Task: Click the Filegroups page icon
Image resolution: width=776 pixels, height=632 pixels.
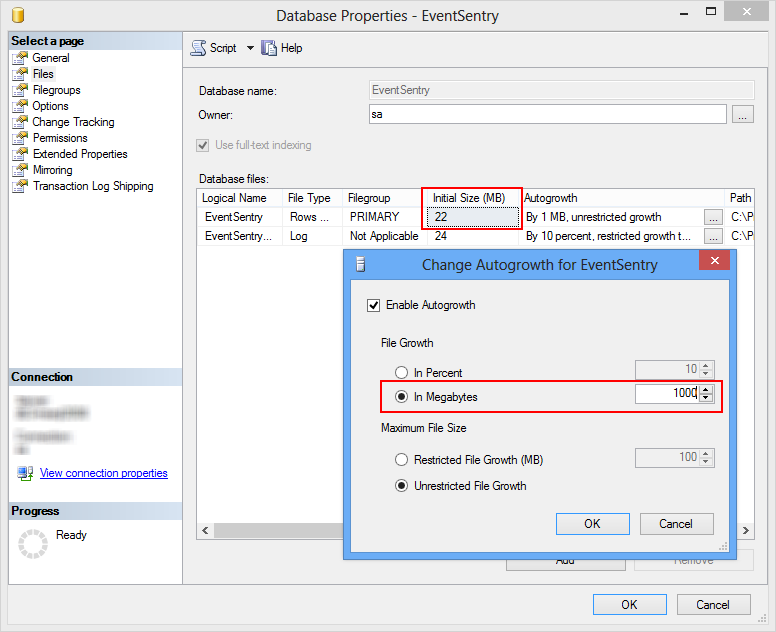Action: tap(20, 90)
